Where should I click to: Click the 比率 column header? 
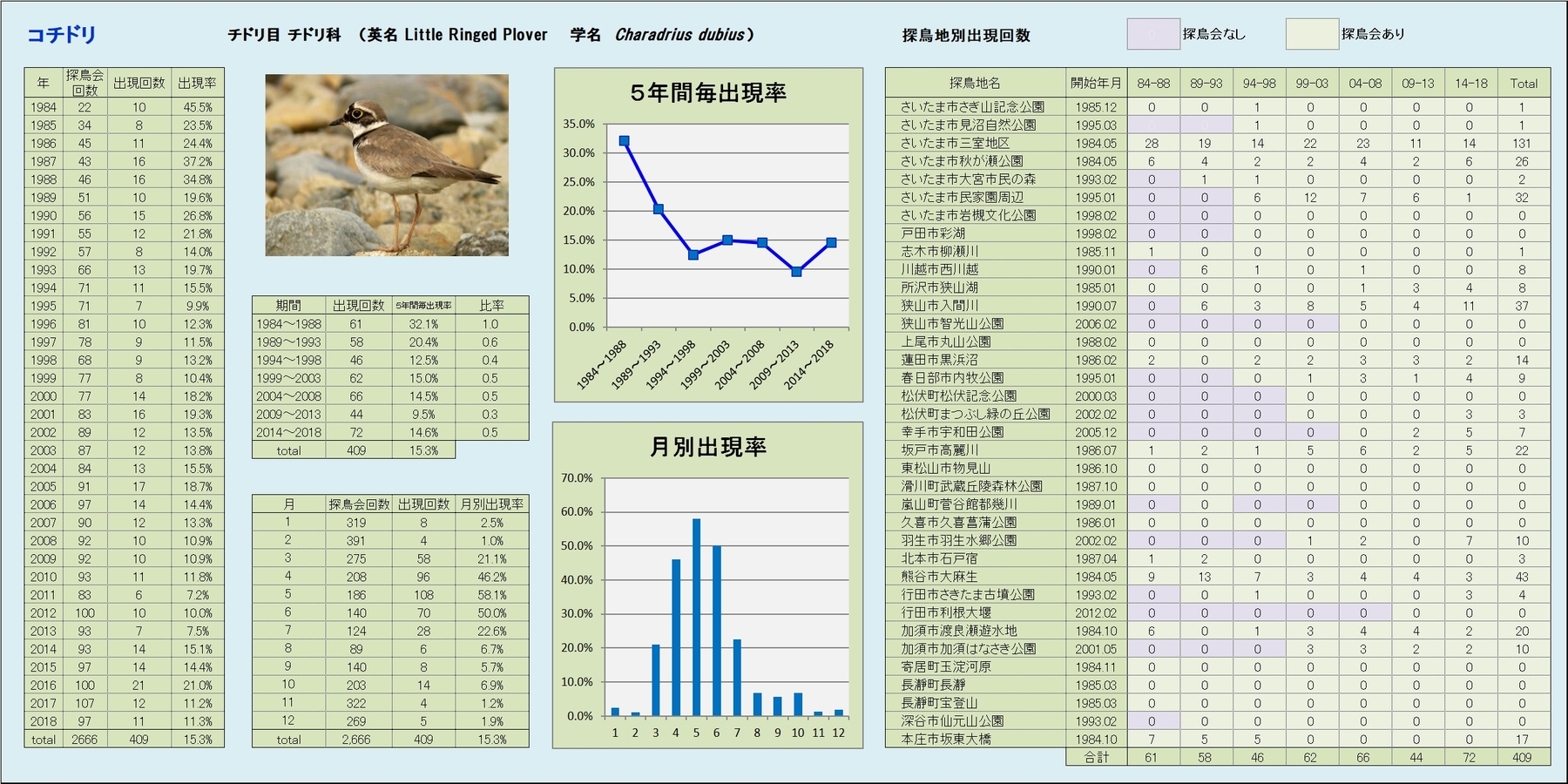[x=491, y=306]
